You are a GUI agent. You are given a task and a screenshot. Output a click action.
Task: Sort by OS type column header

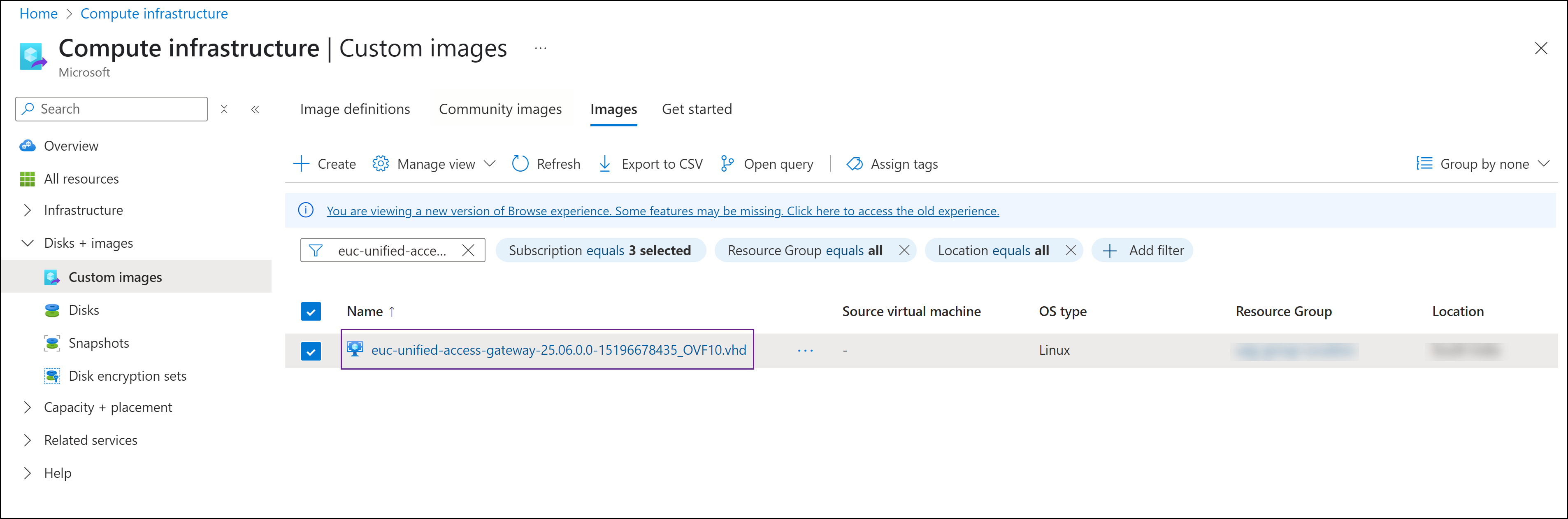click(x=1062, y=311)
